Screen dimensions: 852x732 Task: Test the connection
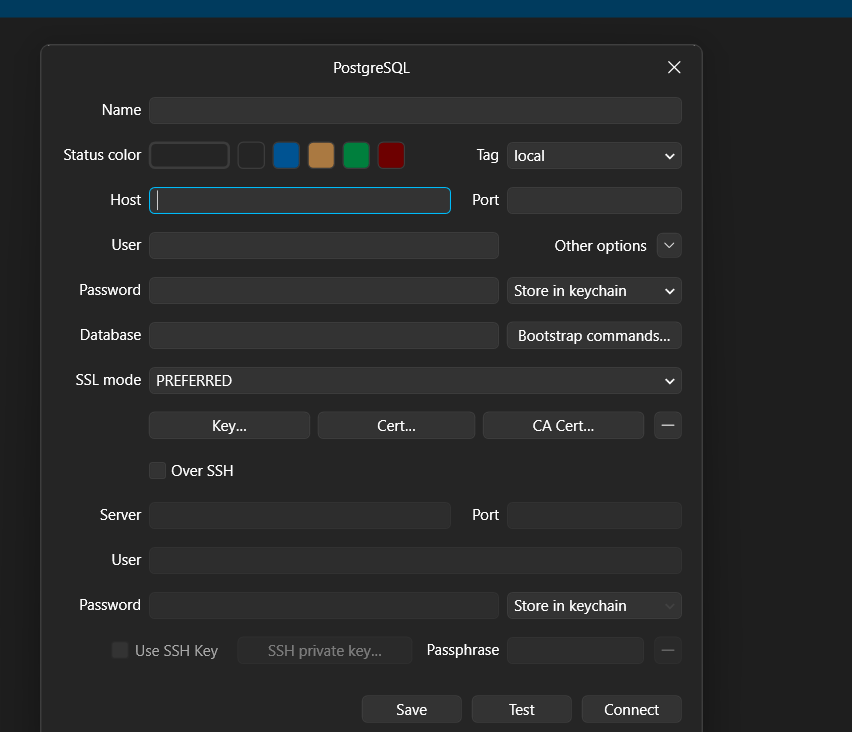[x=522, y=709]
